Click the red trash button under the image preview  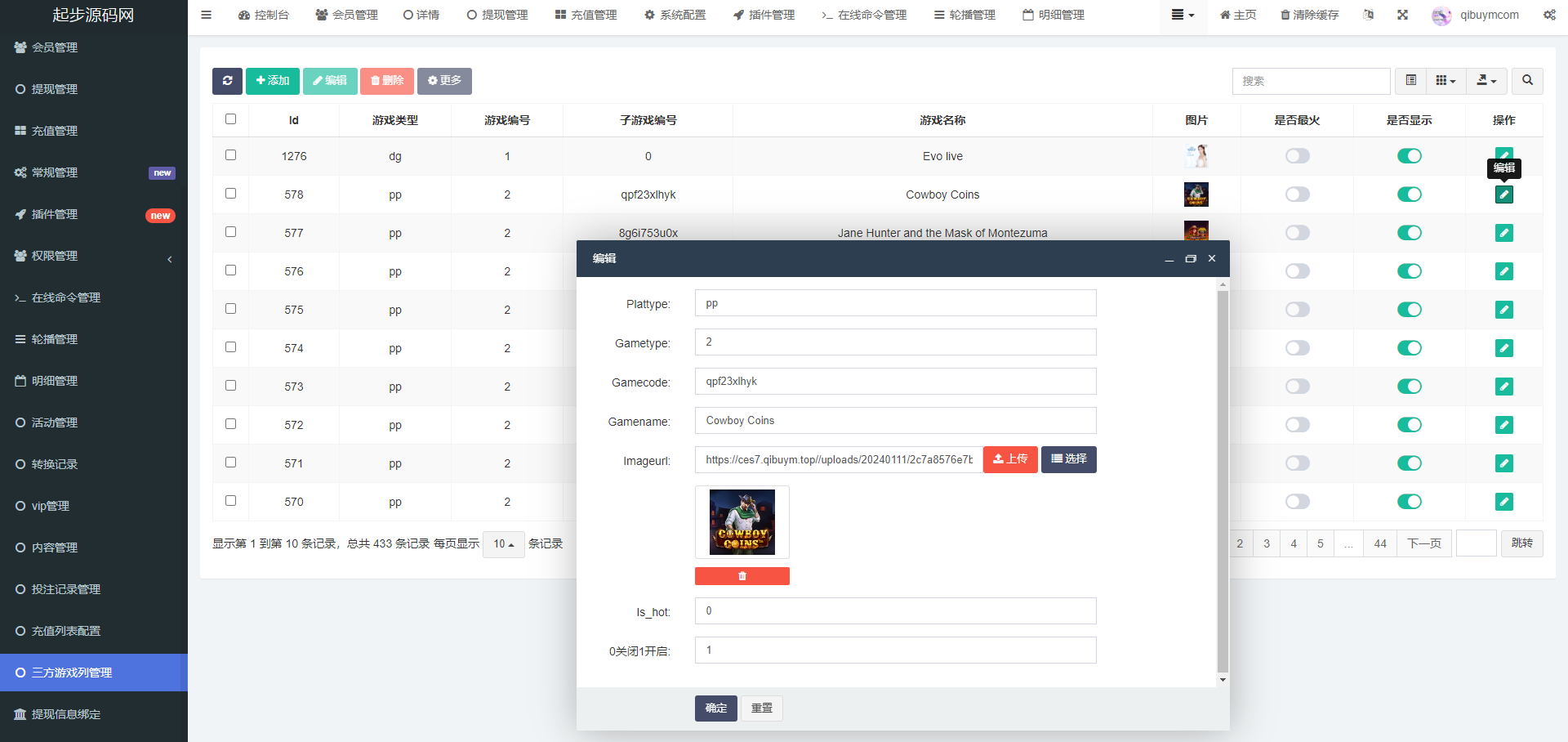point(742,576)
